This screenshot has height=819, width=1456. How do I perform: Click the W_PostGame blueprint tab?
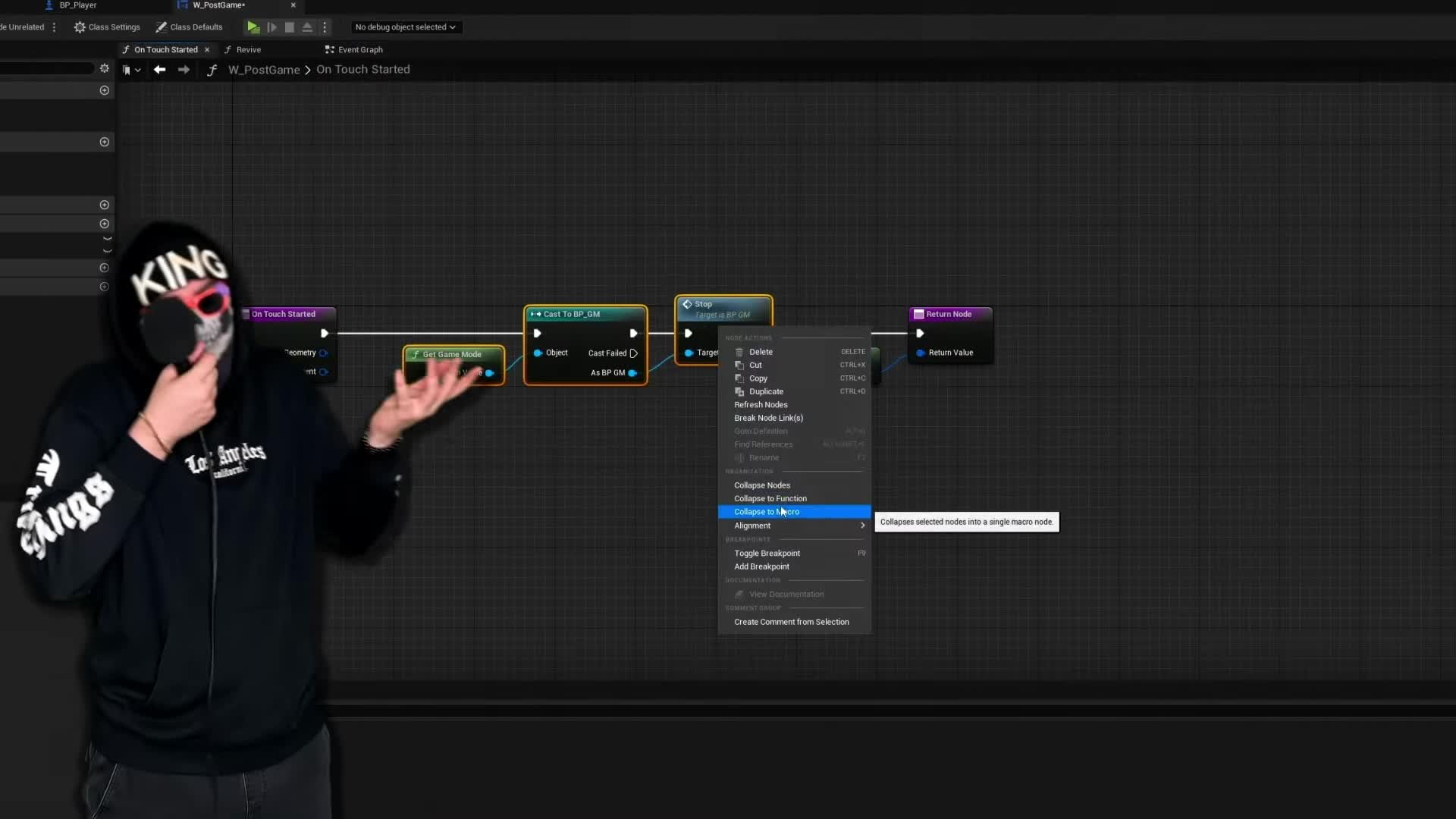(218, 5)
